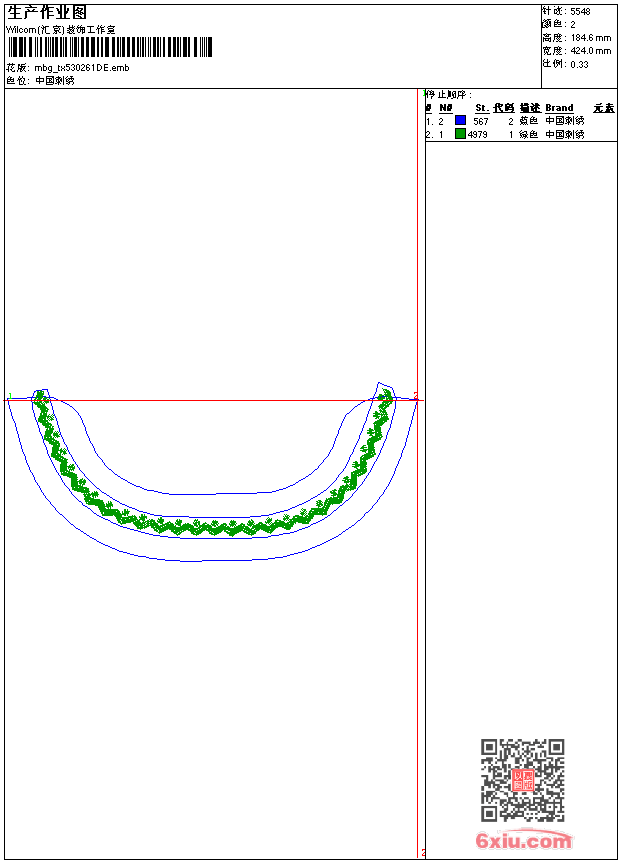Select the row with 4979 stitches
This screenshot has height=860, width=620.
pyautogui.click(x=520, y=134)
